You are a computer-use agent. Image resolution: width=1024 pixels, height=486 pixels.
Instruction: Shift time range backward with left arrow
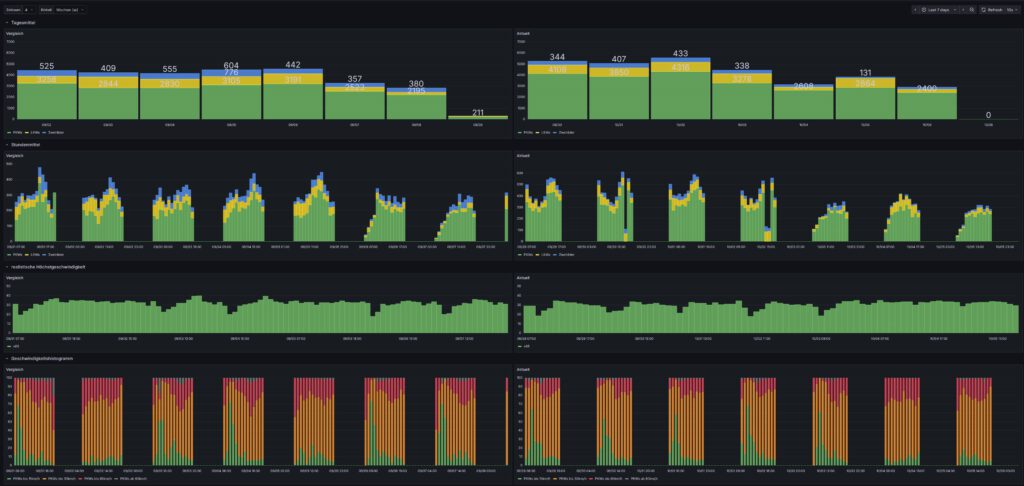coord(915,9)
